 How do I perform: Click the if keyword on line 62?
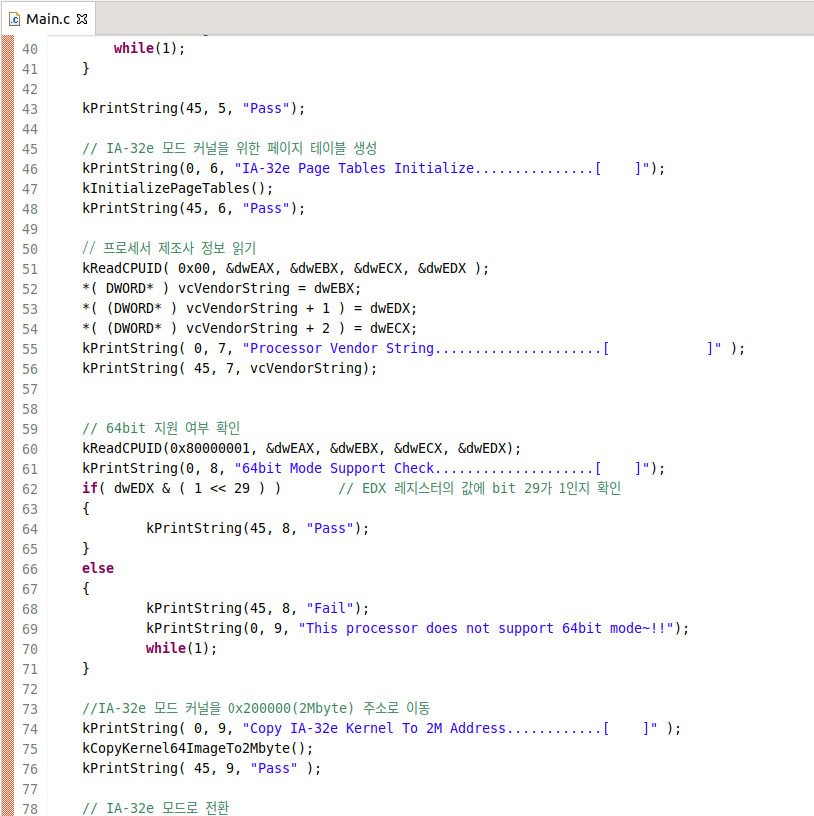coord(90,488)
